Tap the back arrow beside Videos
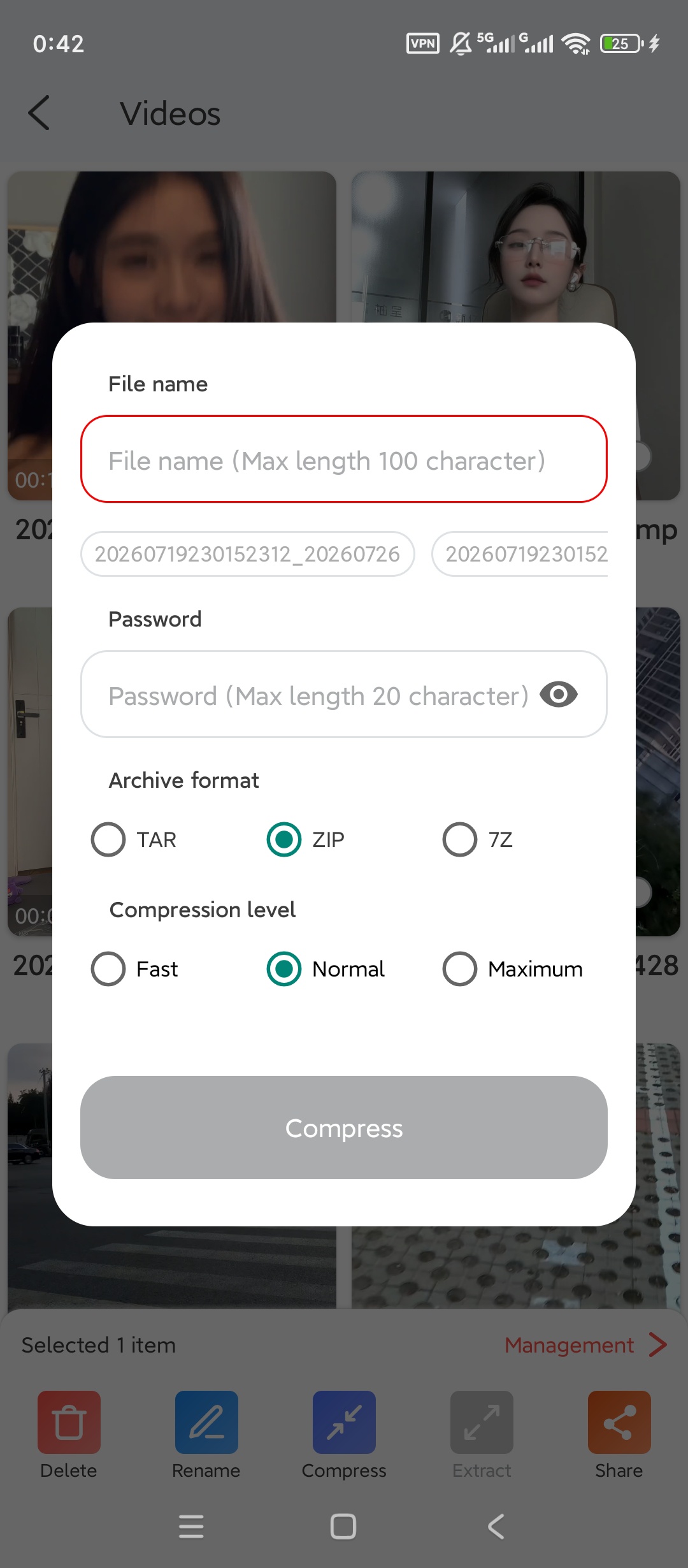This screenshot has height=1568, width=688. [x=39, y=113]
